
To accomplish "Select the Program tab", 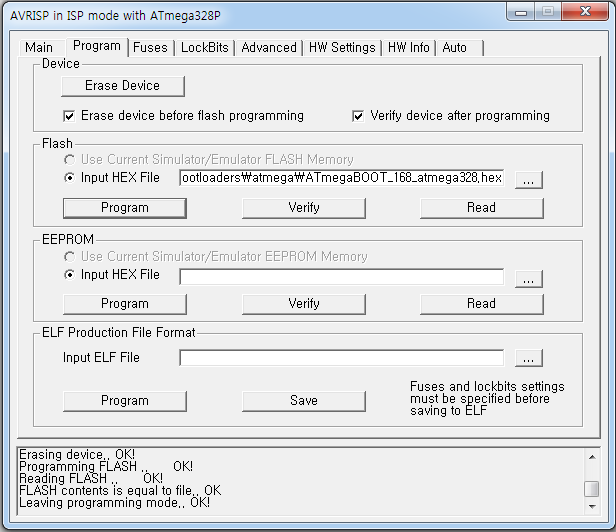I will point(97,46).
